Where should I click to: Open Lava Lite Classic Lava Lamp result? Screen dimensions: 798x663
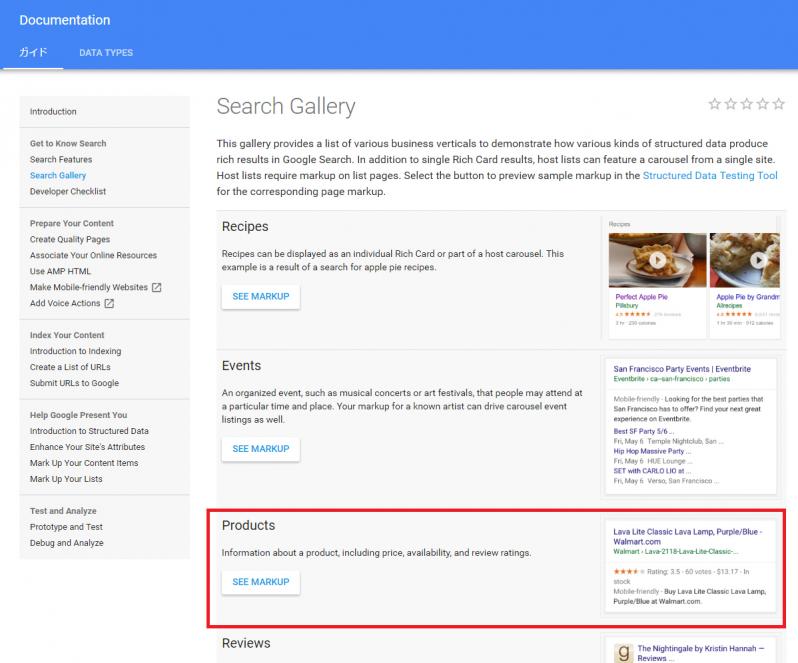coord(688,537)
